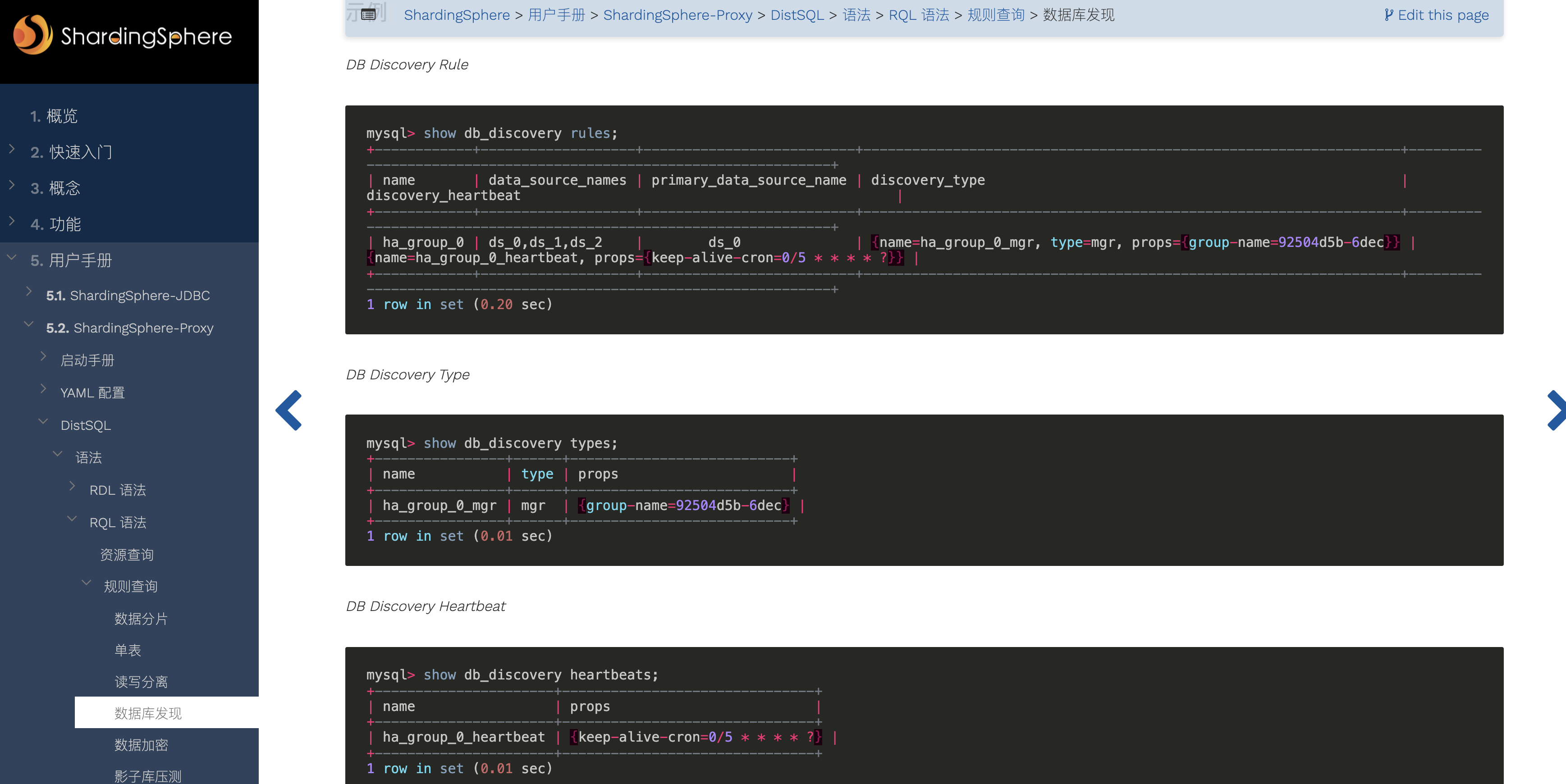1566x784 pixels.
Task: Click 'show db_discovery heartbeats;' command text
Action: tap(541, 675)
